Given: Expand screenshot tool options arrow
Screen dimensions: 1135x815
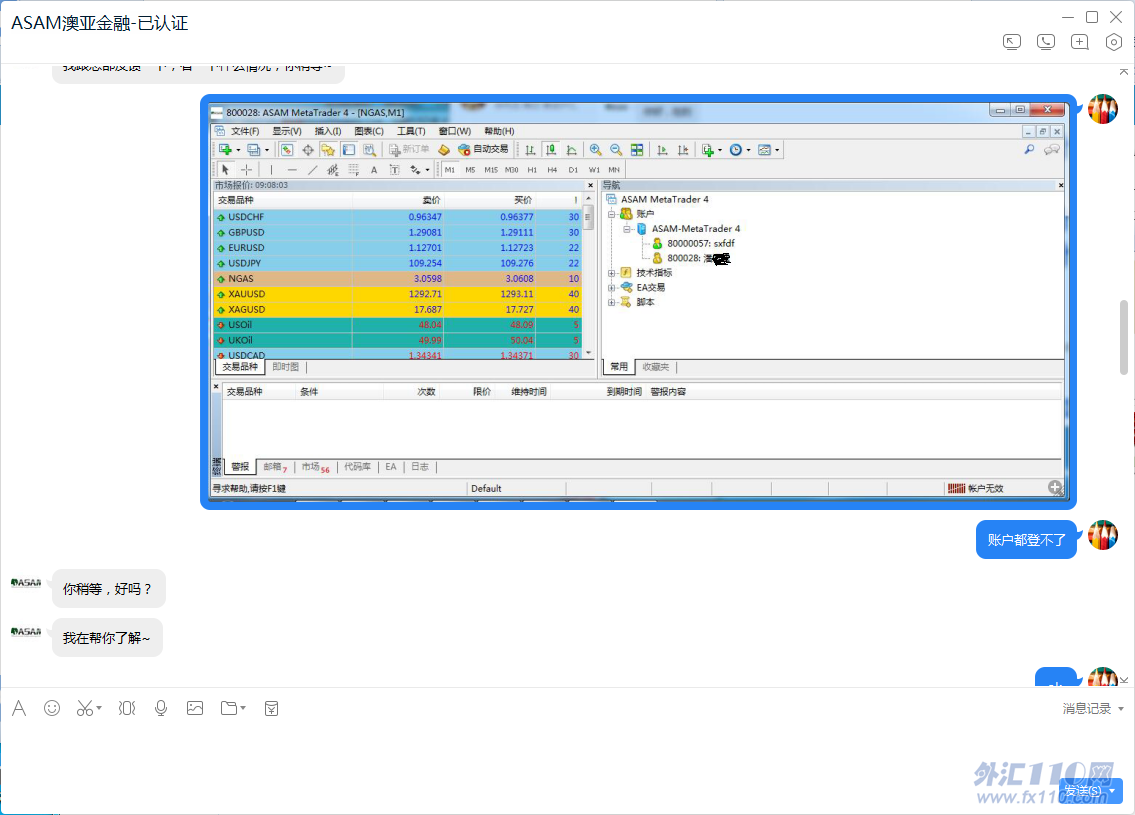Looking at the screenshot, I should [99, 708].
